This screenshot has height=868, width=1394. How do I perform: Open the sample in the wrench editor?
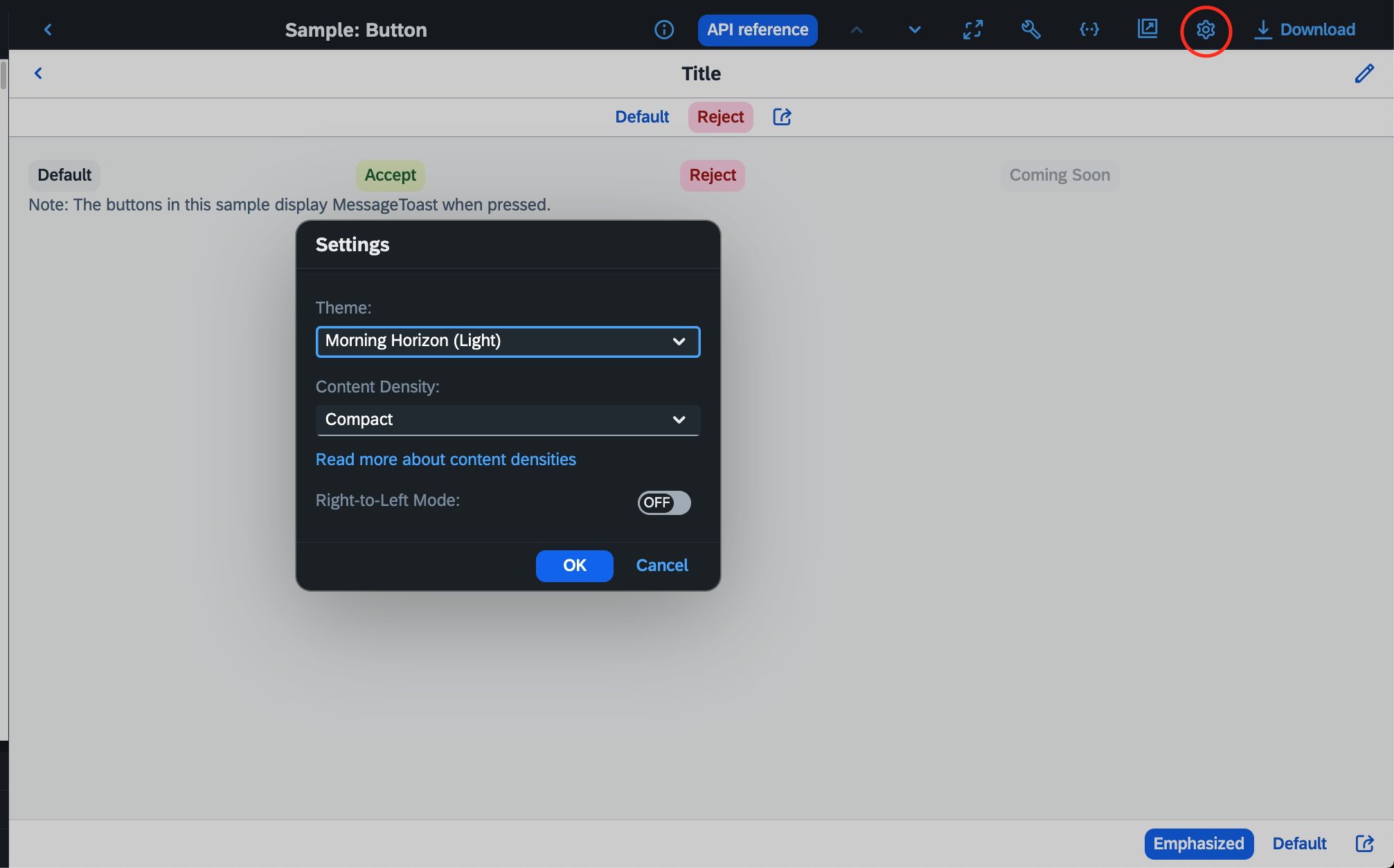click(x=1030, y=30)
